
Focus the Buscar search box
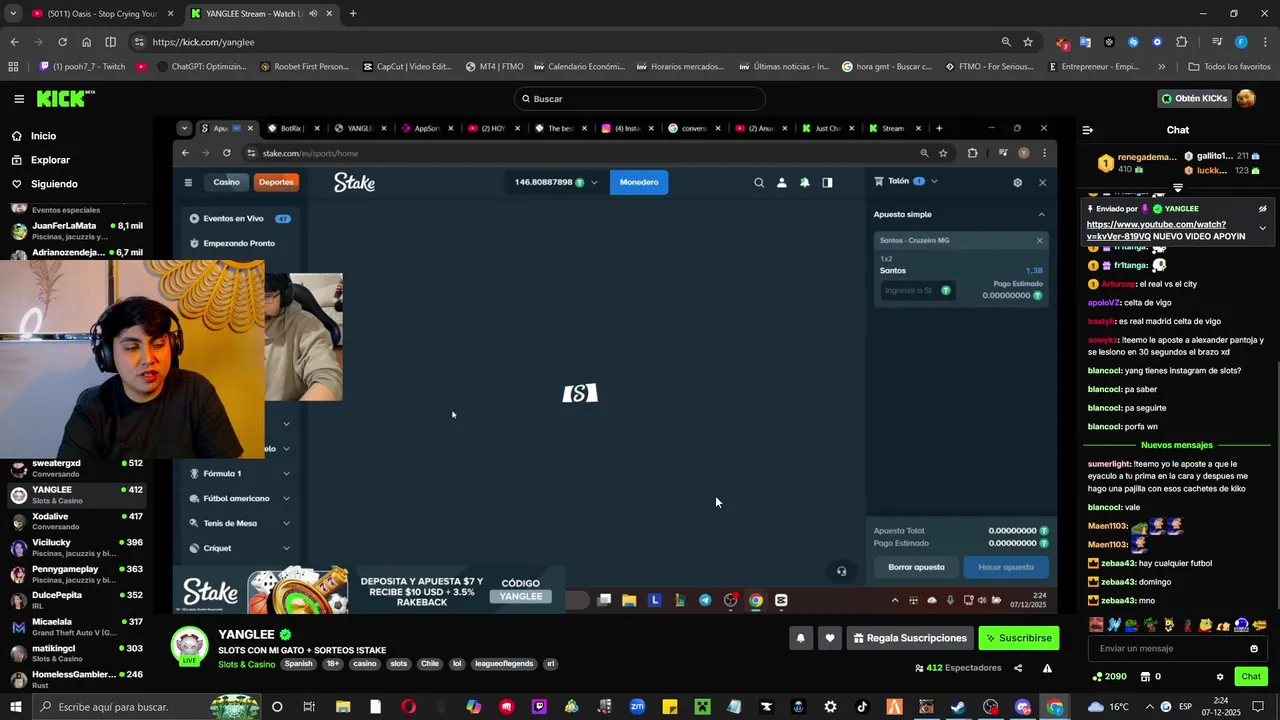[640, 99]
